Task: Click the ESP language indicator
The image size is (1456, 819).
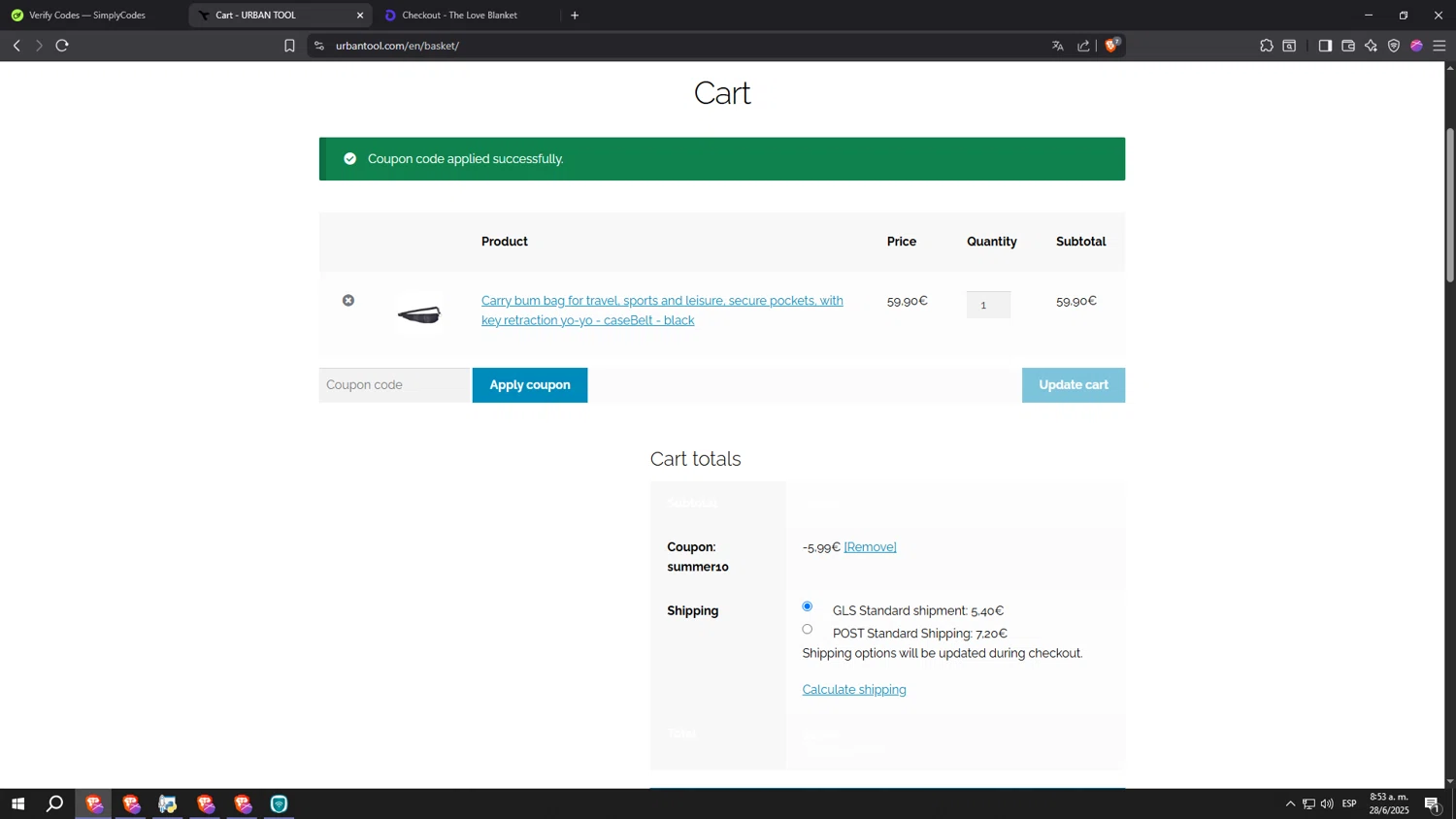Action: (1349, 803)
